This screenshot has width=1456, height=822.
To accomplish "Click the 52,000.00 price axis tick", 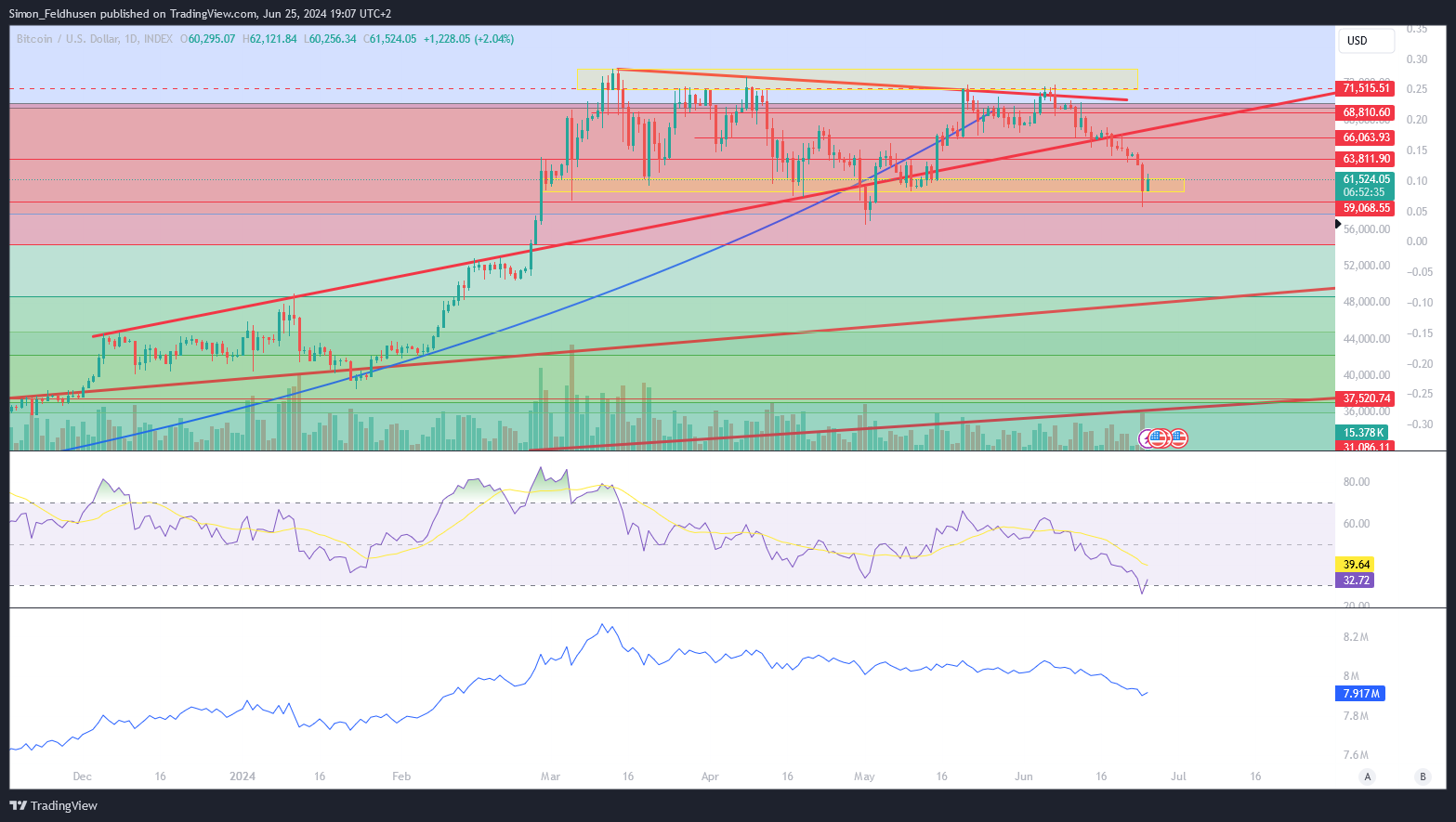I will (x=1367, y=266).
